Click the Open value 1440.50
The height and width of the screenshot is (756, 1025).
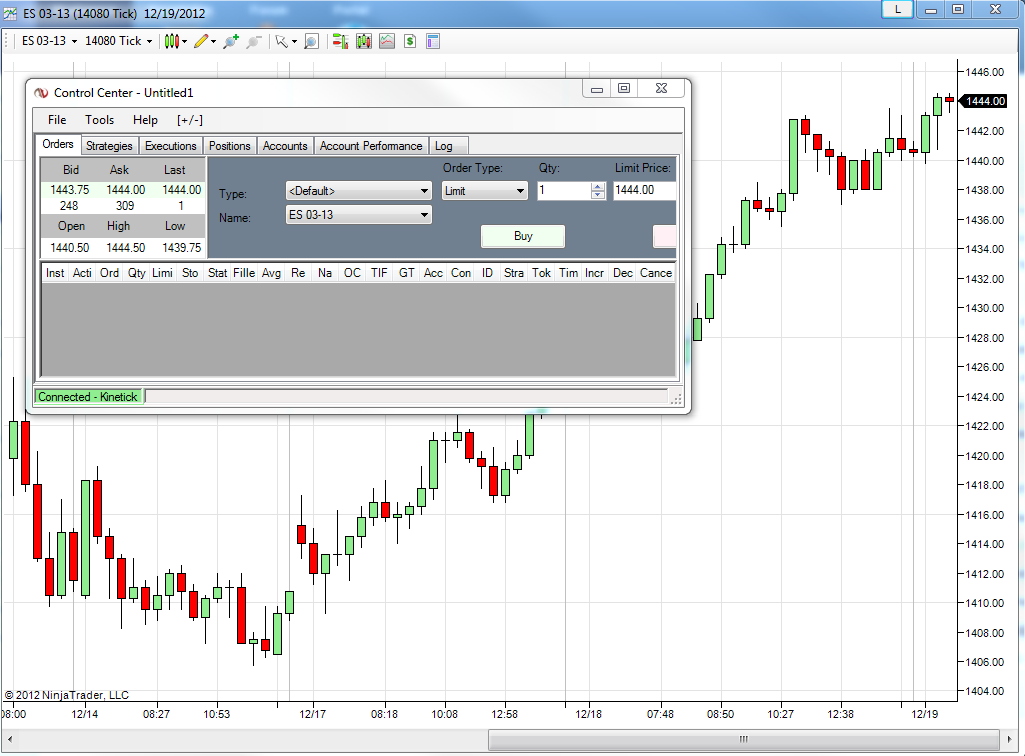(69, 248)
